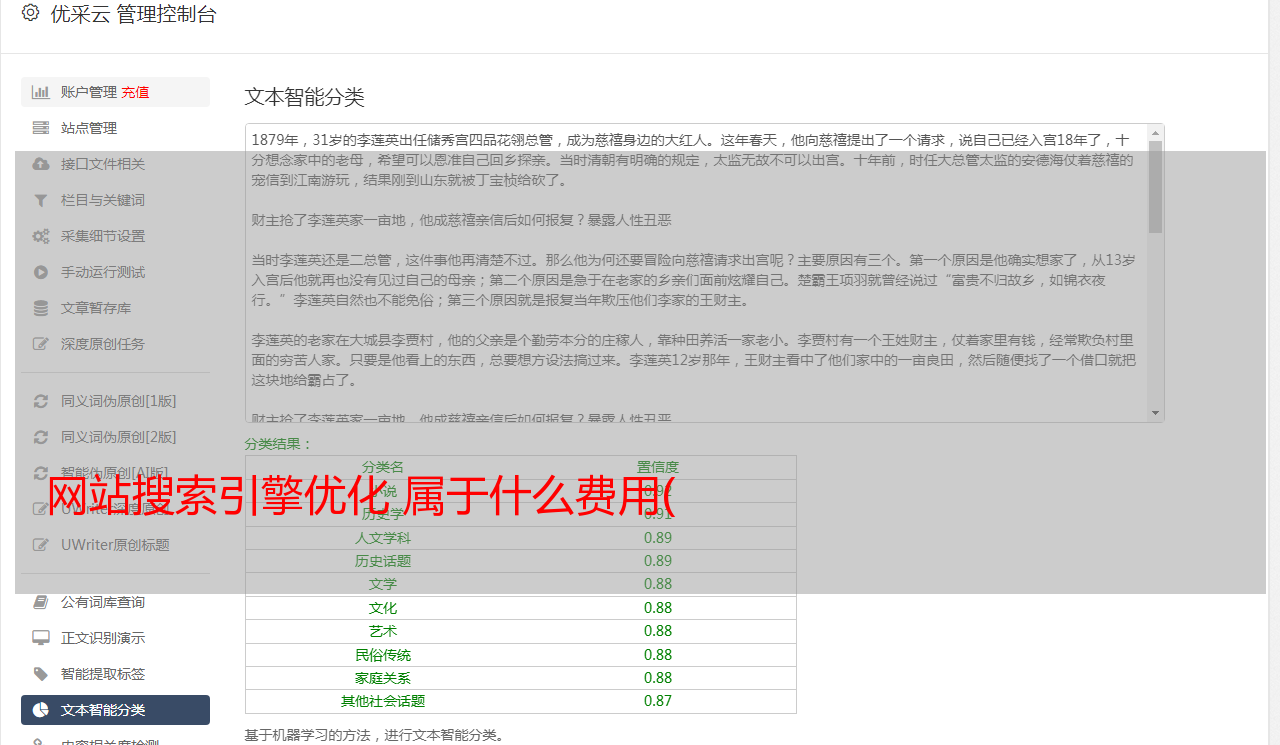Click the monitor icon beside 正文识别演示
Screen dimensions: 1280x745
(41, 638)
